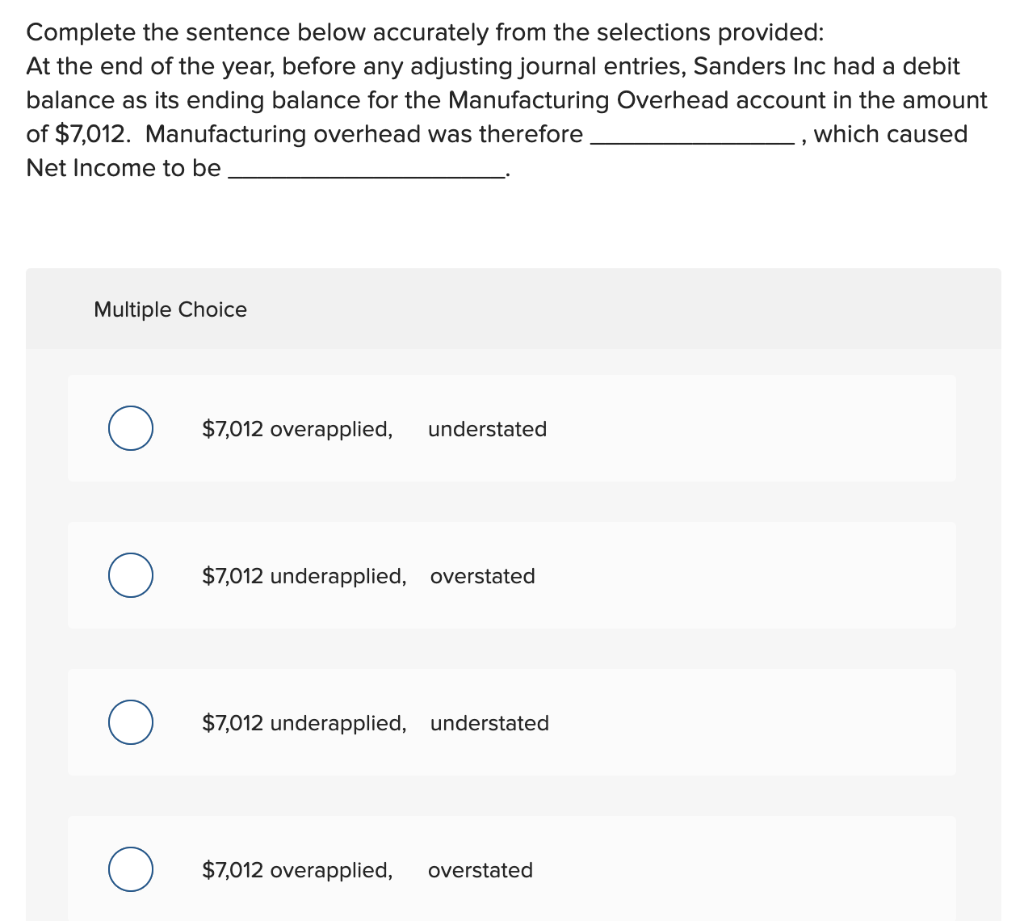Image resolution: width=1024 pixels, height=921 pixels.
Task: Click the blank after 'overhead was therefore'
Action: pos(692,135)
